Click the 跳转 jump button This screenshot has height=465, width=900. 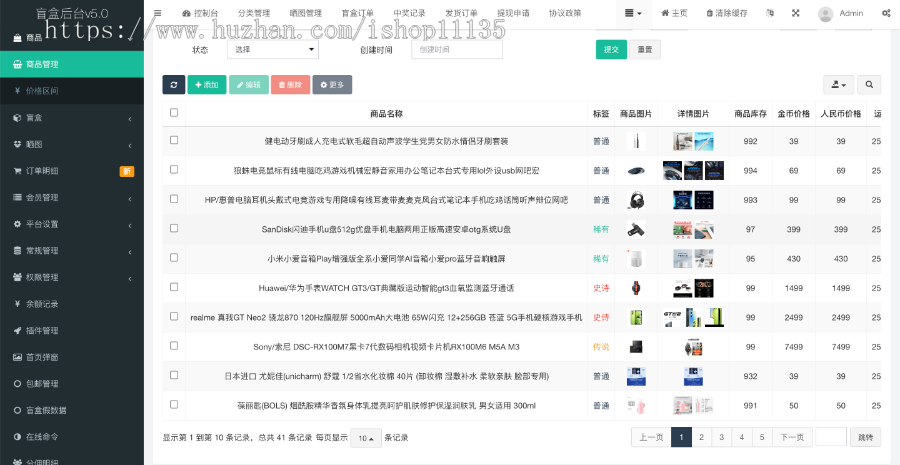[865, 437]
